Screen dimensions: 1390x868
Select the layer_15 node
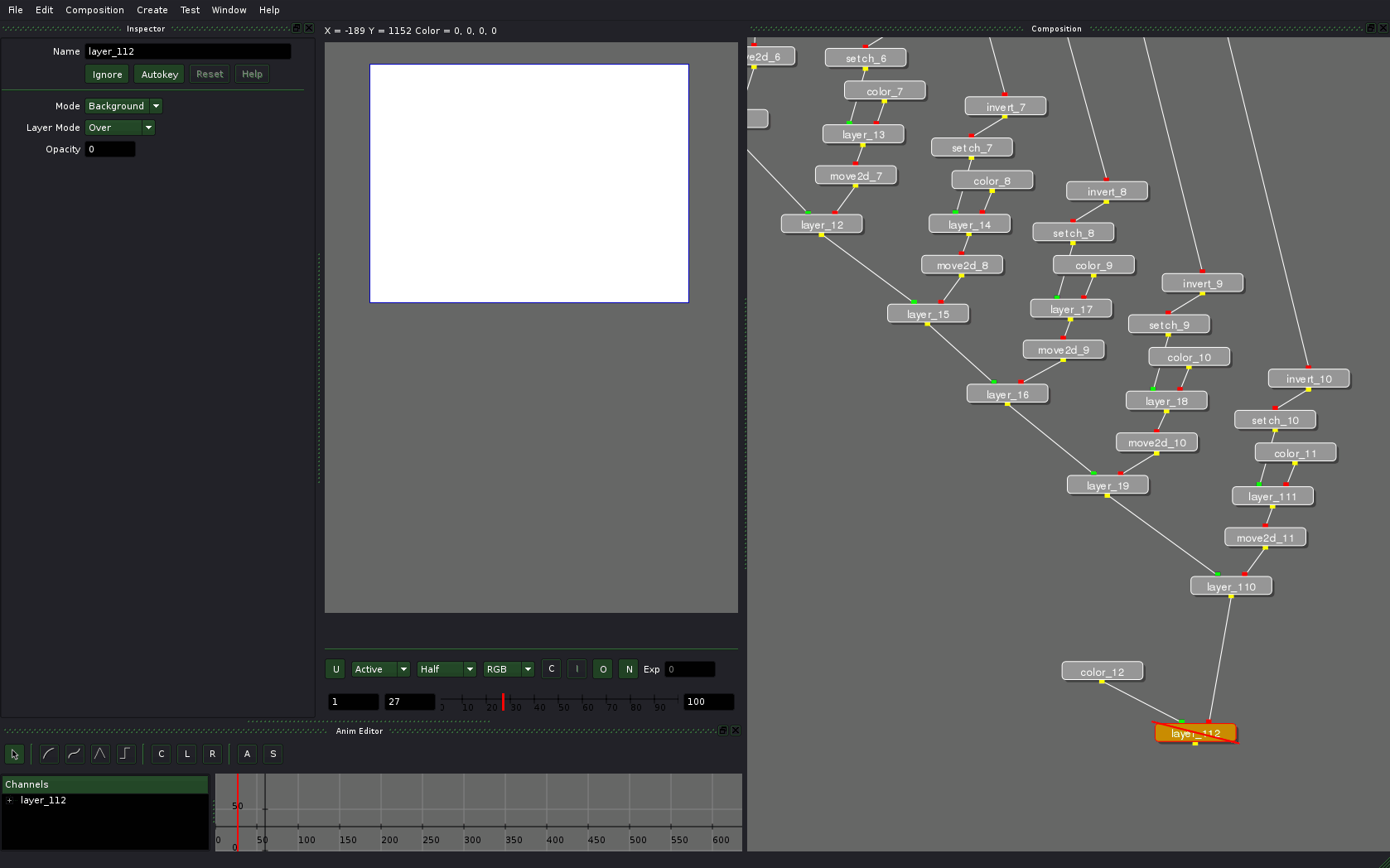tap(928, 314)
